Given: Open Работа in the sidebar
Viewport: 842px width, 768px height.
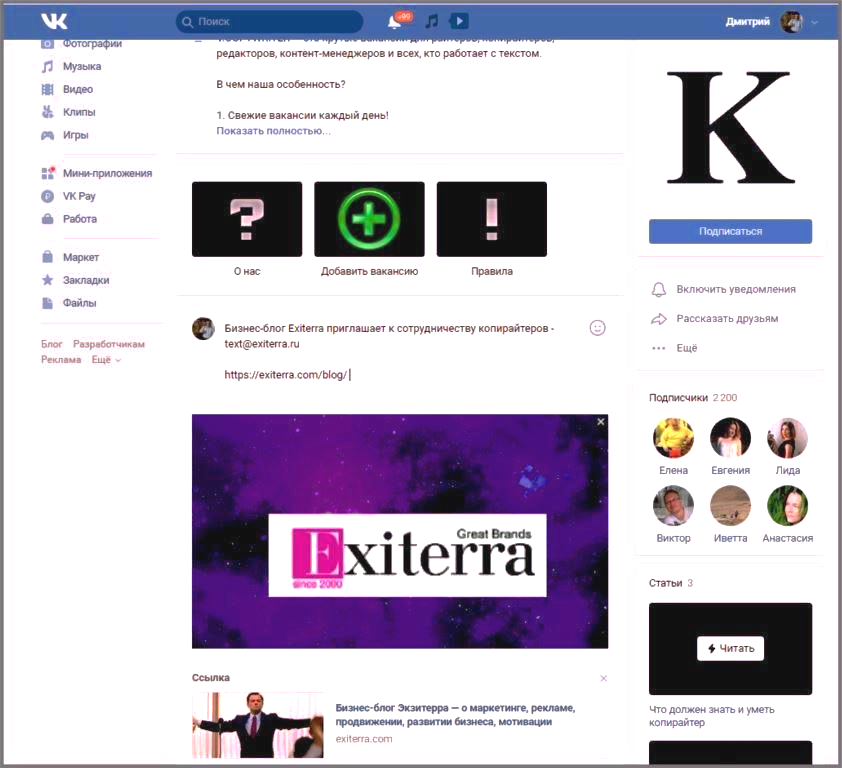Looking at the screenshot, I should tap(80, 219).
